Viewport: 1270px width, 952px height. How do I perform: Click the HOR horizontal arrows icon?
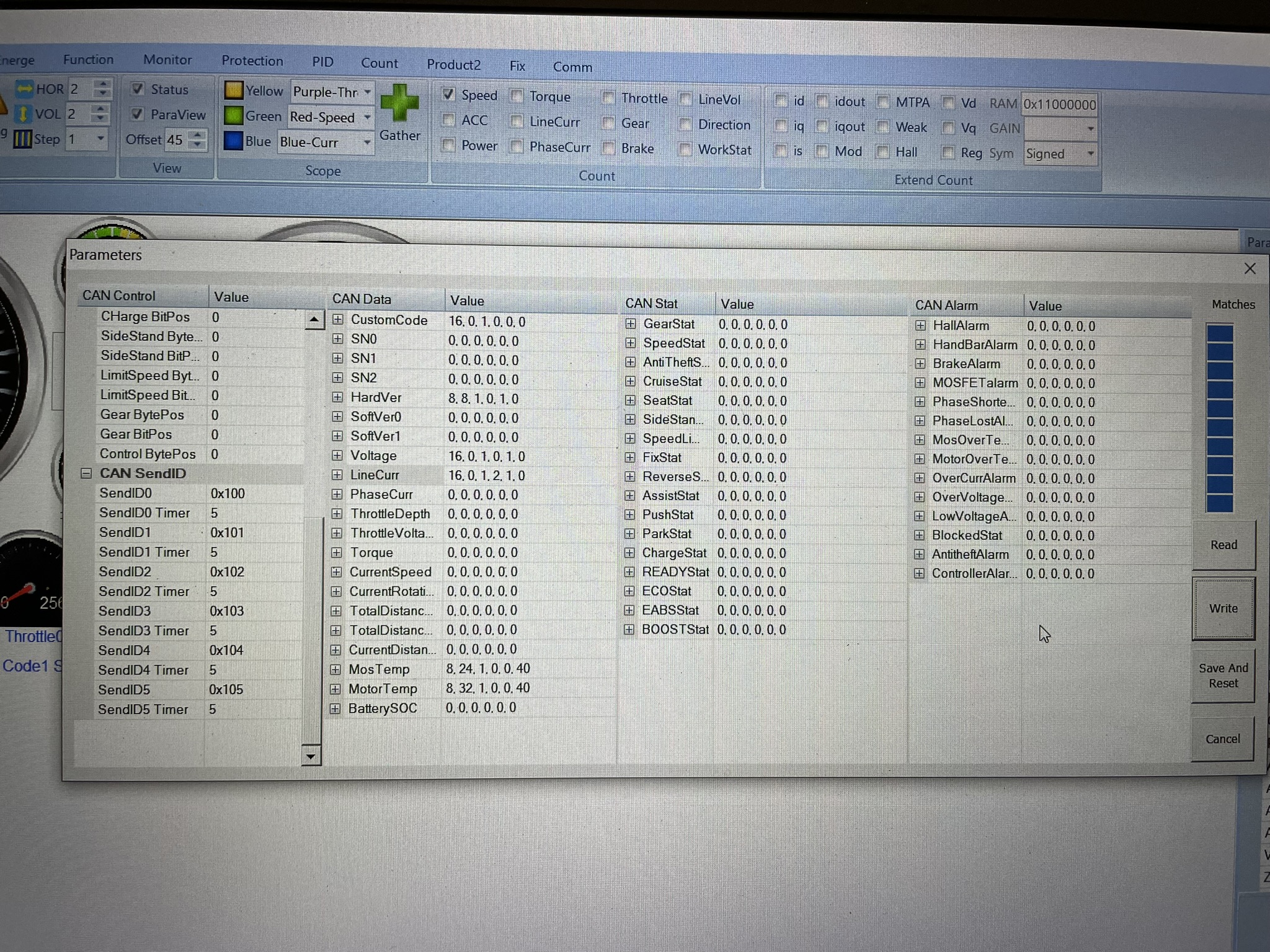tap(24, 89)
